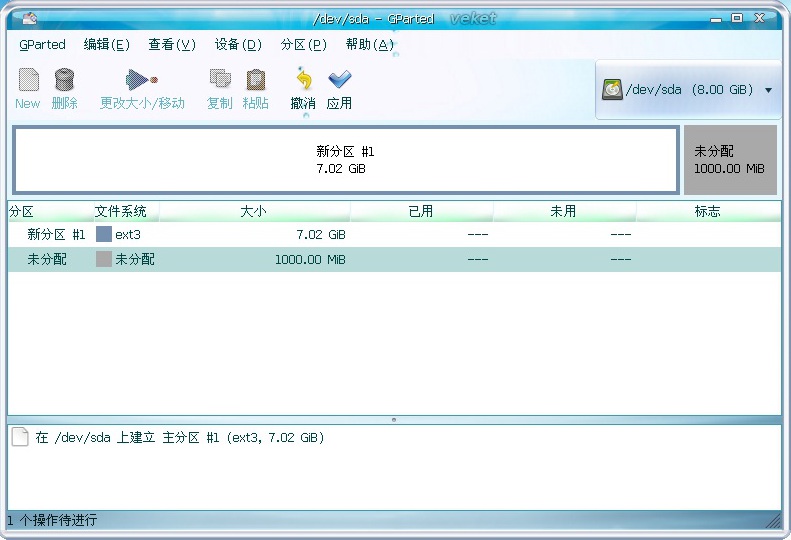Maximize the GParted window

[x=737, y=18]
